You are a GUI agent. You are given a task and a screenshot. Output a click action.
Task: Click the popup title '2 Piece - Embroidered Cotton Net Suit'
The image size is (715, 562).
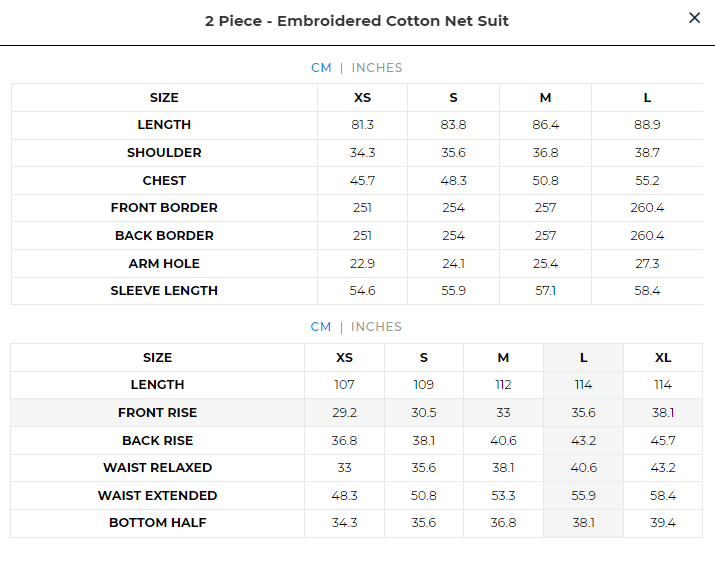[x=357, y=21]
